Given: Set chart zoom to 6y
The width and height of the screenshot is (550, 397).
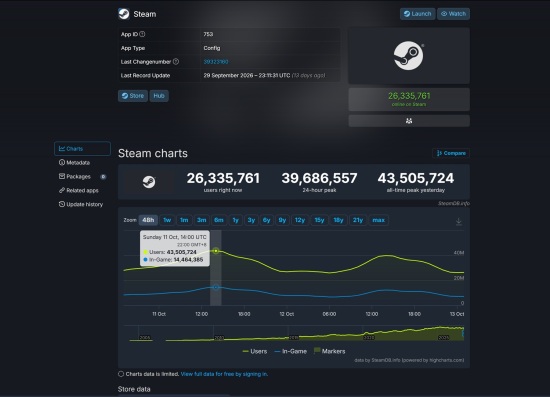Looking at the screenshot, I should 267,220.
